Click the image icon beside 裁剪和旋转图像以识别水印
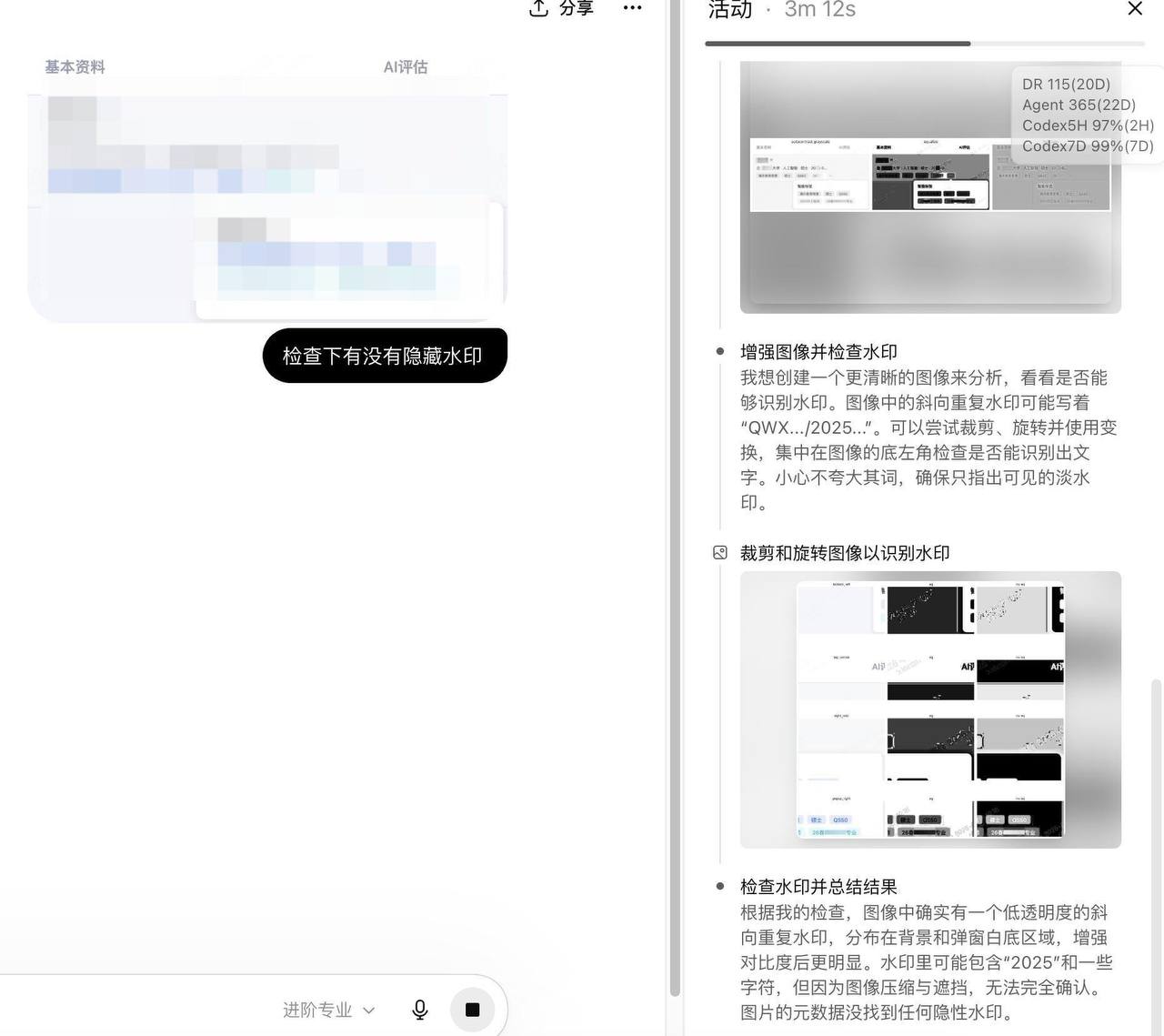The image size is (1164, 1036). [720, 552]
